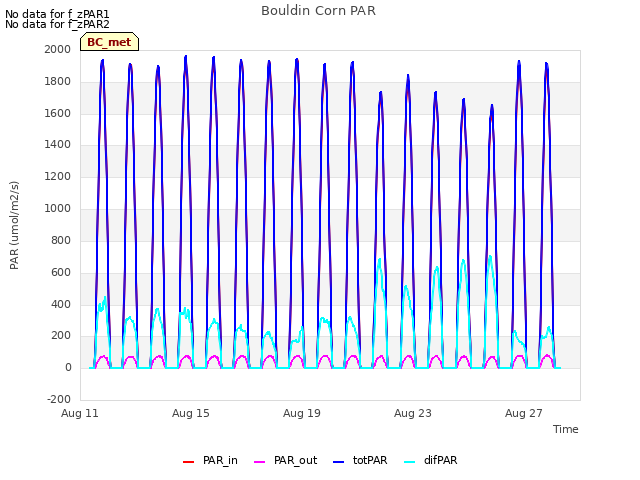This screenshot has height=480, width=640.
Task: Click the 'No data for f_zPAR1' message
Action: tap(57, 14)
